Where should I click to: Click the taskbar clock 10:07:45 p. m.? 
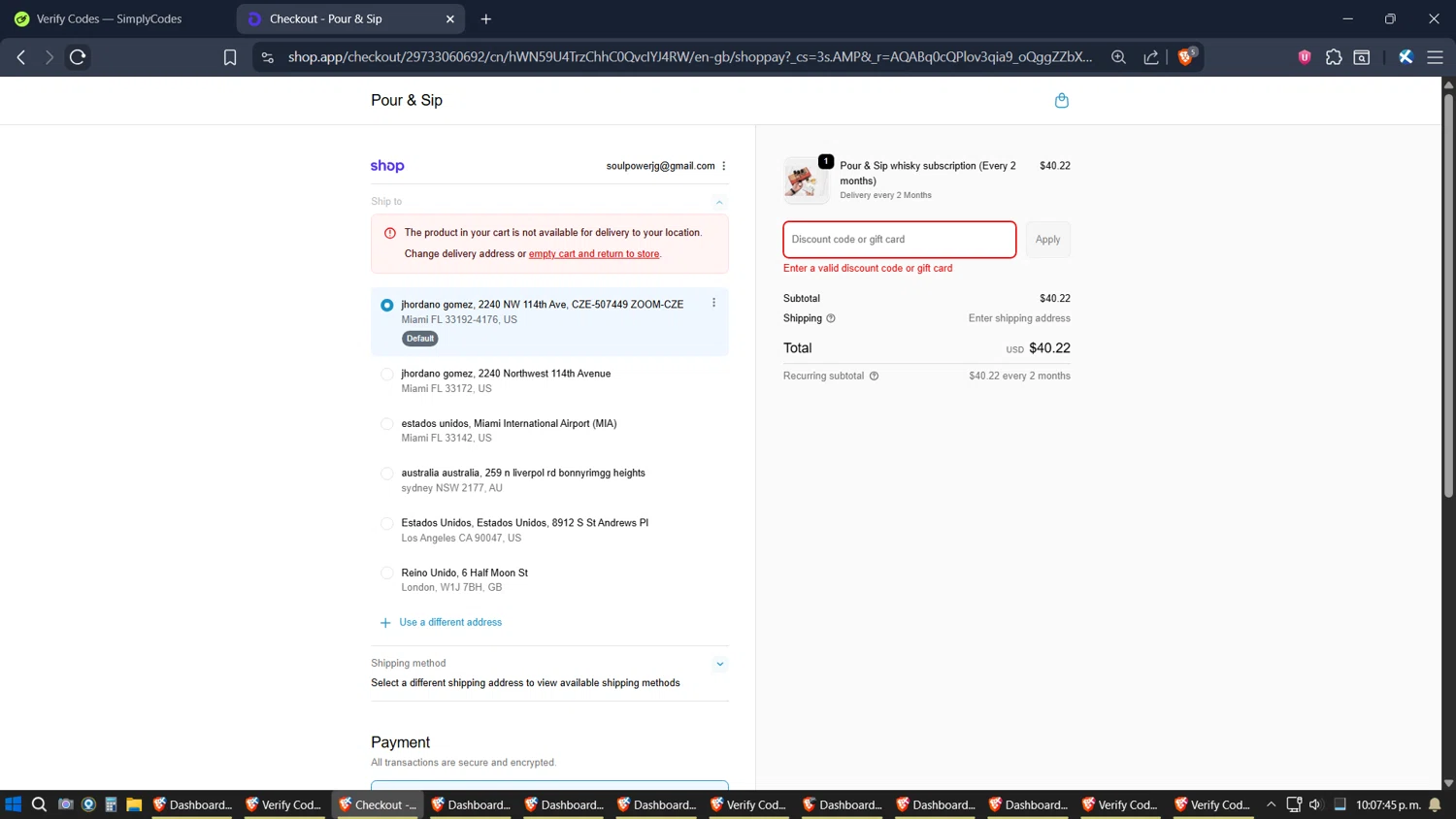point(1388,804)
